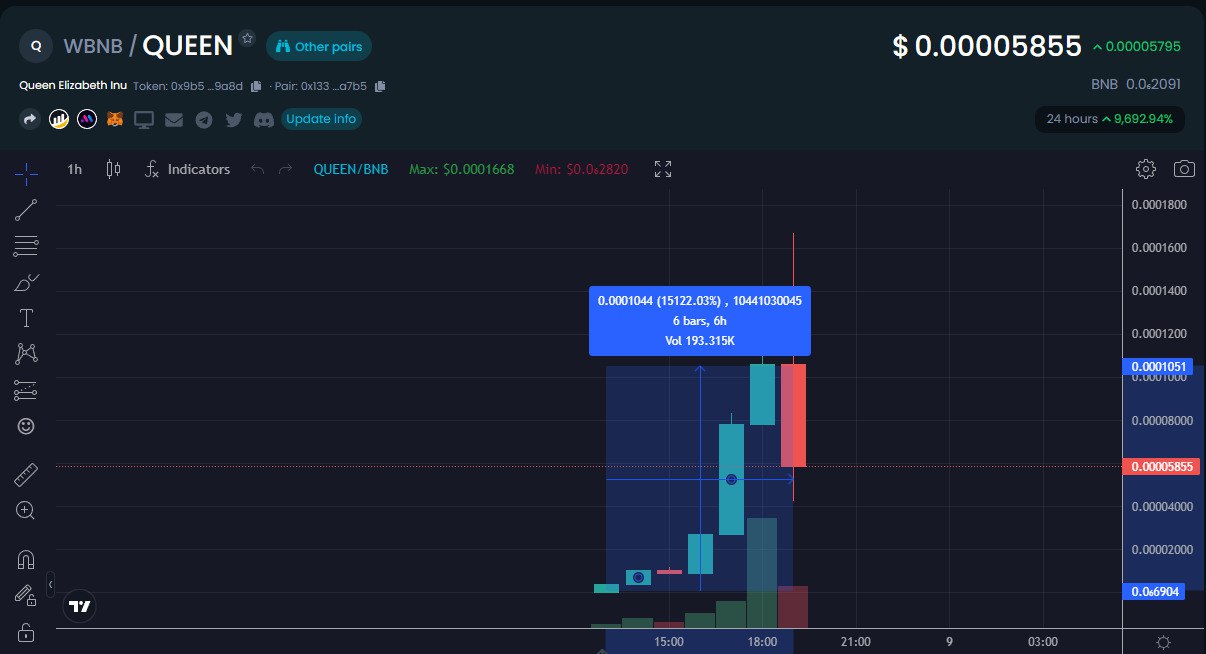1206x654 pixels.
Task: Click the 24 hours change badge
Action: pyautogui.click(x=1110, y=119)
